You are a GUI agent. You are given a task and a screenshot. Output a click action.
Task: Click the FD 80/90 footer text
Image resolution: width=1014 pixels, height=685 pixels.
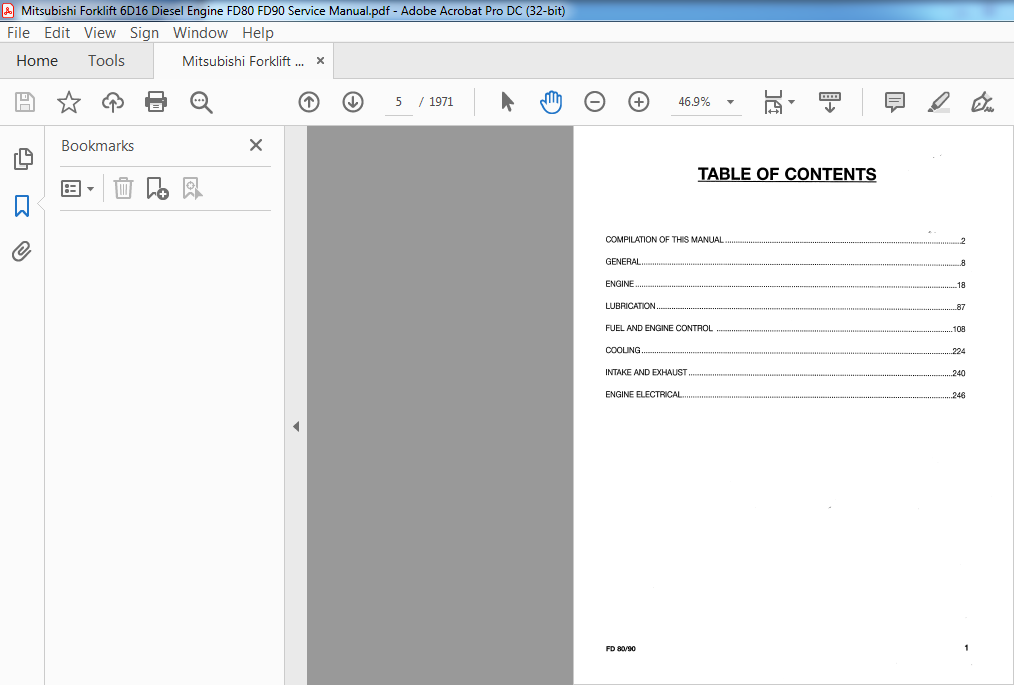tap(621, 649)
